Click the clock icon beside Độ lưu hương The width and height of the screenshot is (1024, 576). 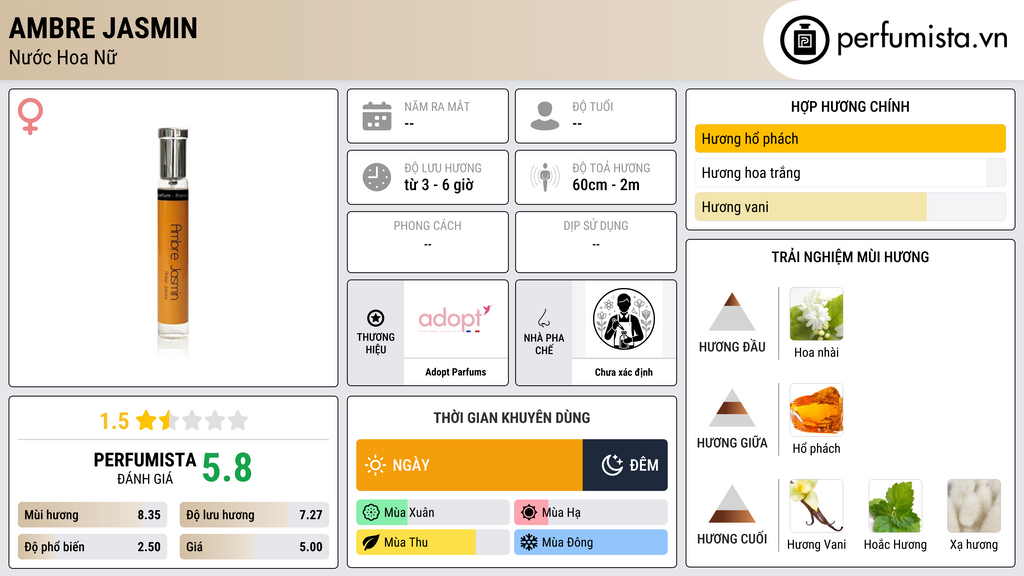pos(377,177)
